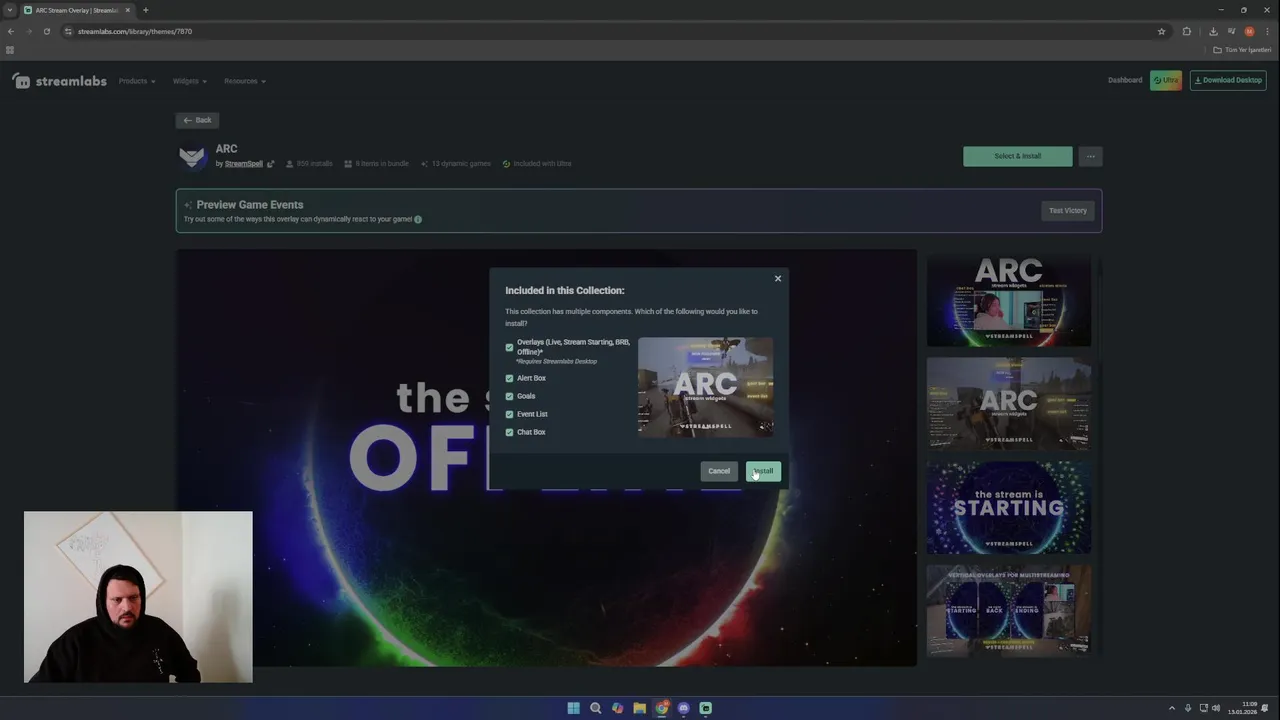Show hidden system tray icons
1280x720 pixels.
click(1172, 708)
